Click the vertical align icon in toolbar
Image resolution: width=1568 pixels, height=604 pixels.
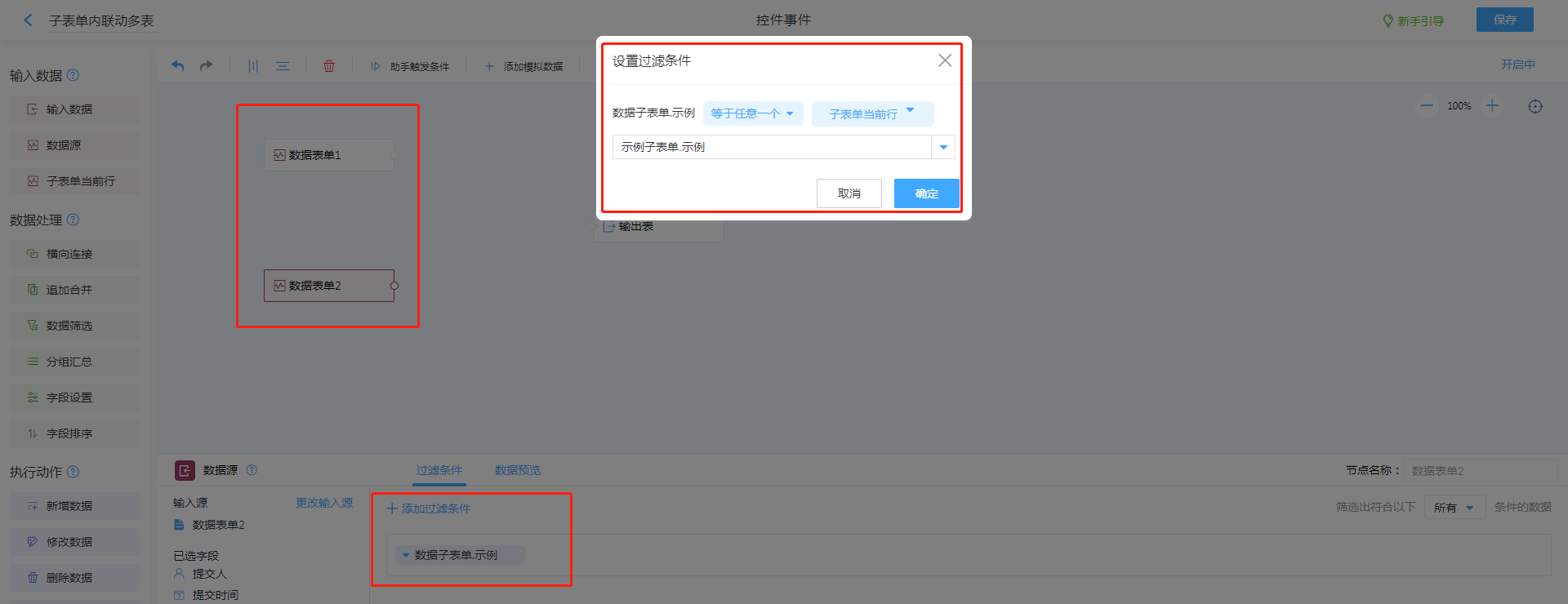(x=253, y=66)
